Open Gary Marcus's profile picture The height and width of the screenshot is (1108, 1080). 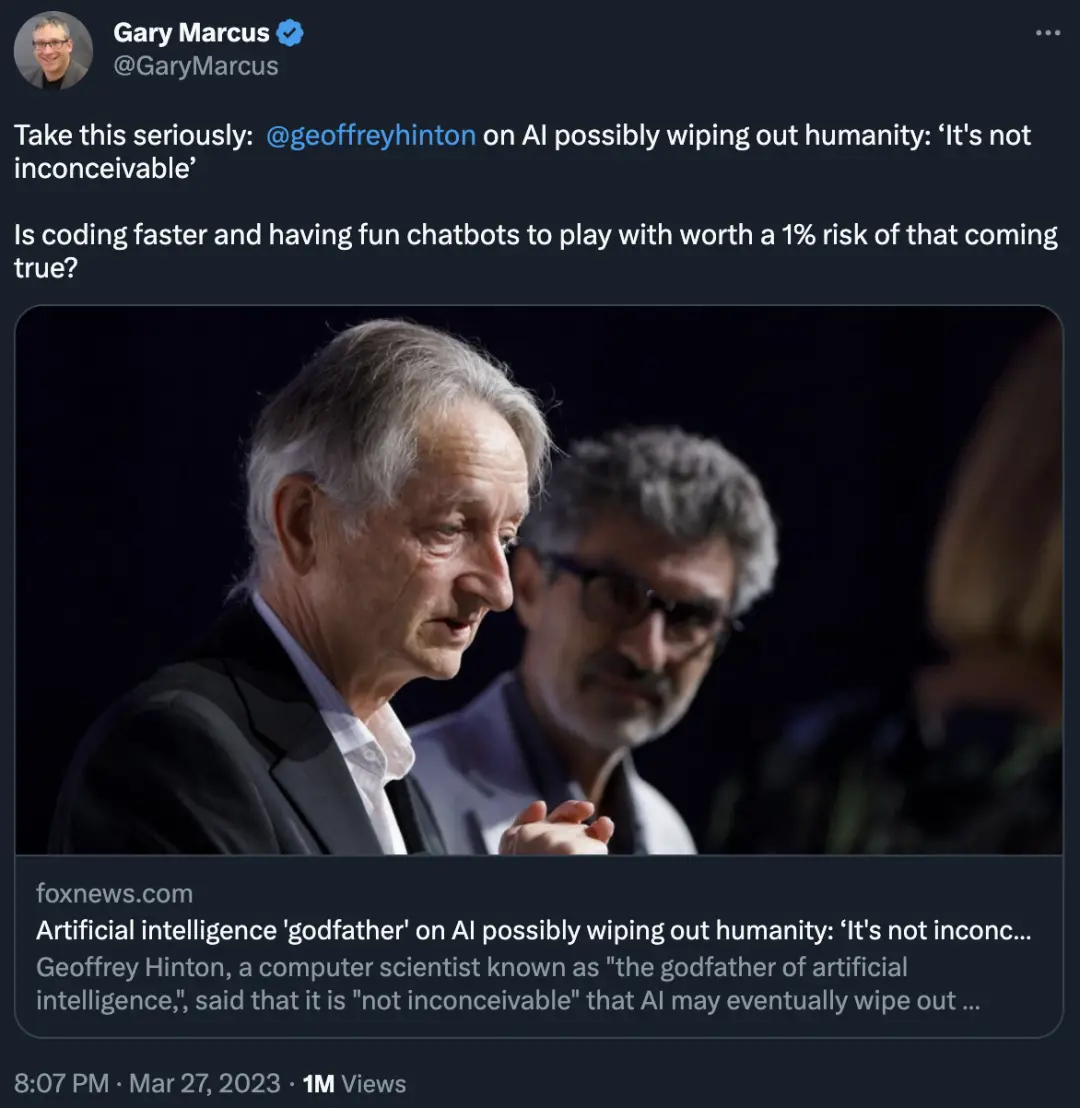53,51
